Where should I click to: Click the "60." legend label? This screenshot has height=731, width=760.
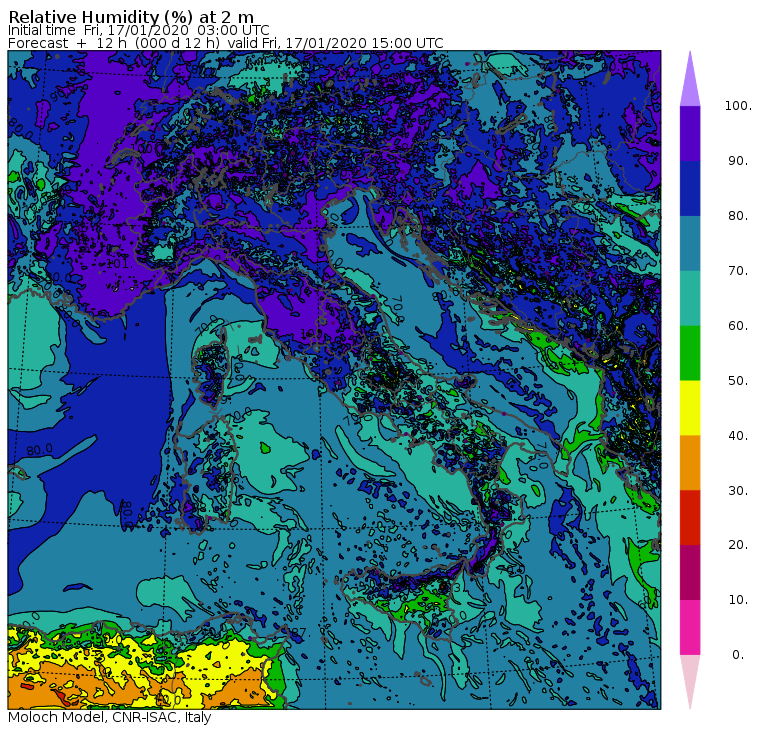(x=738, y=326)
